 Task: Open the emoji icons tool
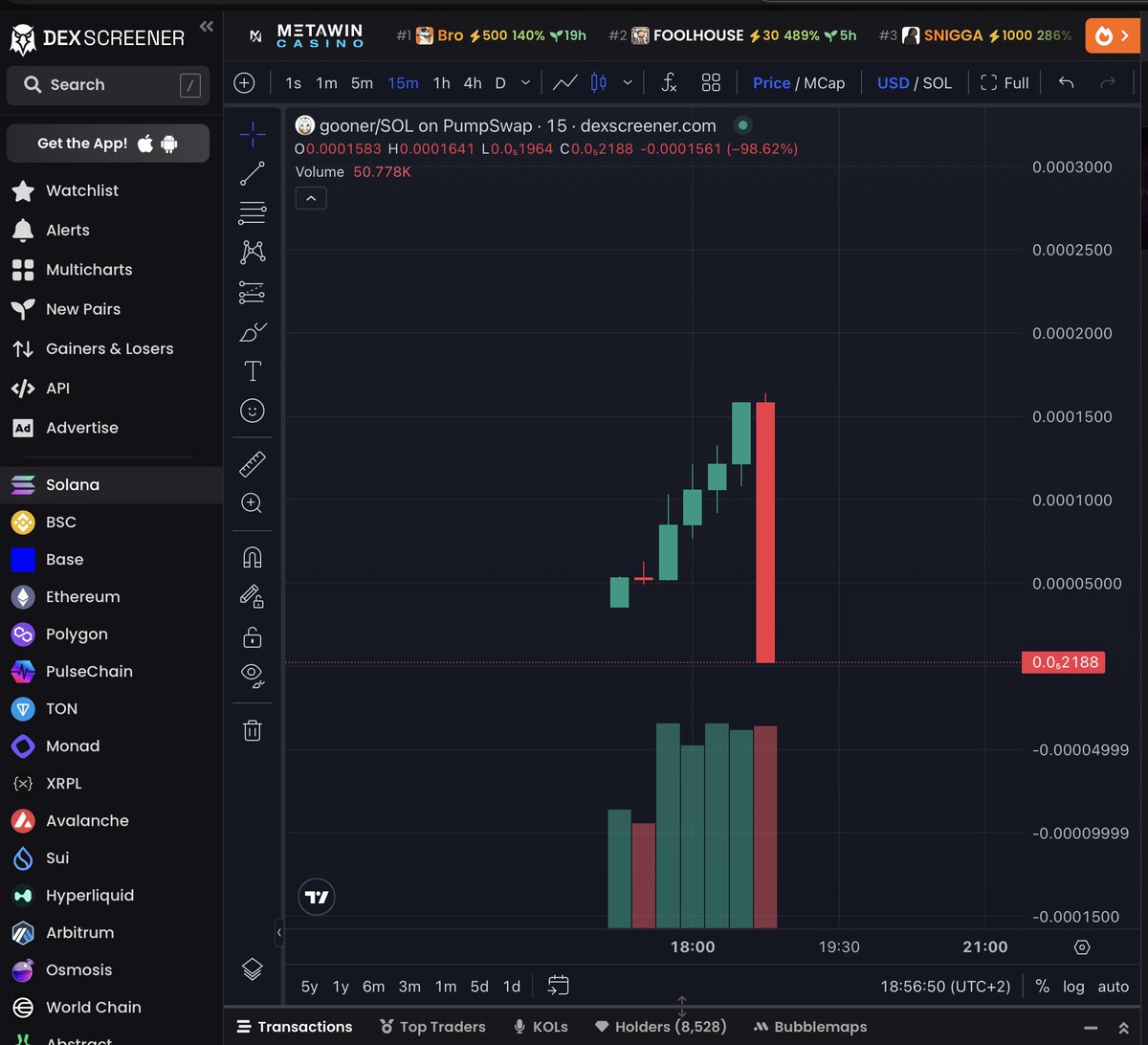point(253,411)
